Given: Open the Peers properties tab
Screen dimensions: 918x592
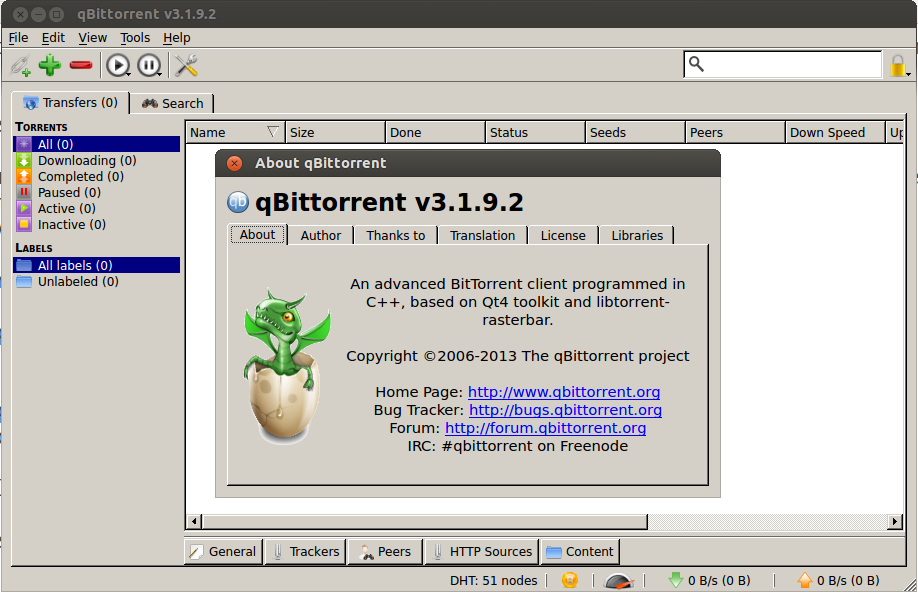Looking at the screenshot, I should tap(385, 552).
